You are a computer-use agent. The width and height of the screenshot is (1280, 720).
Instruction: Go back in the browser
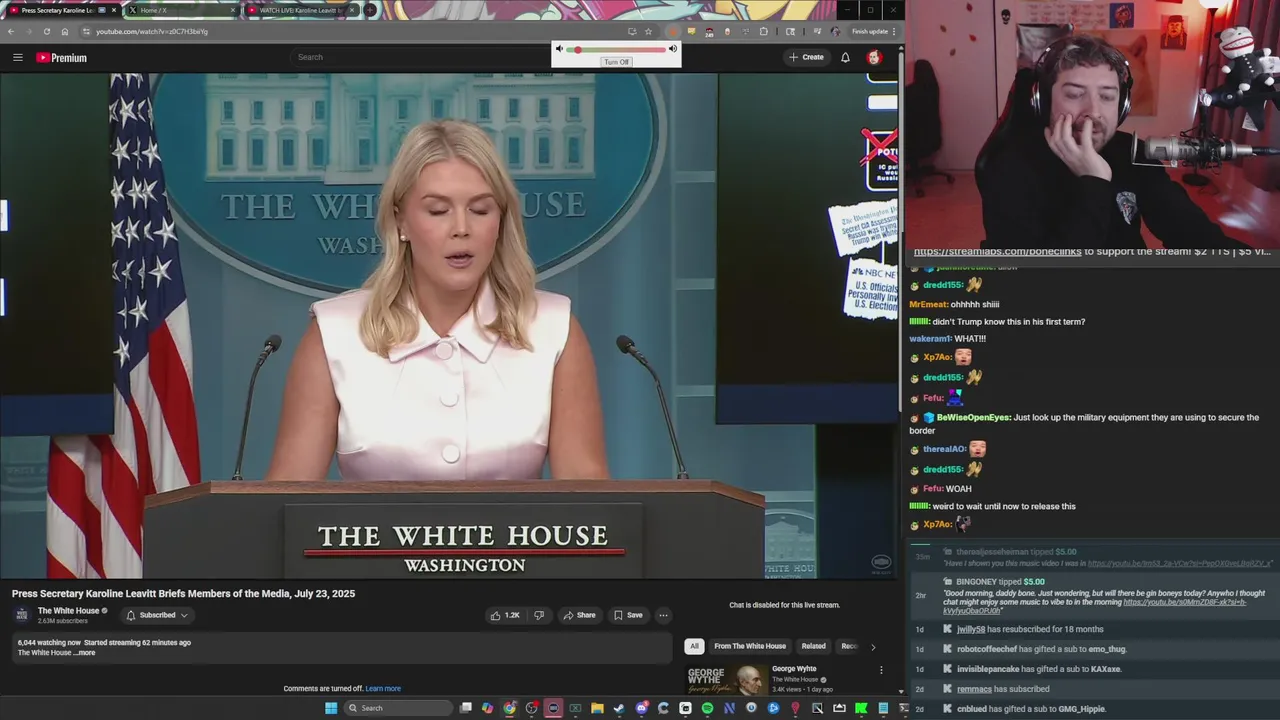(11, 31)
